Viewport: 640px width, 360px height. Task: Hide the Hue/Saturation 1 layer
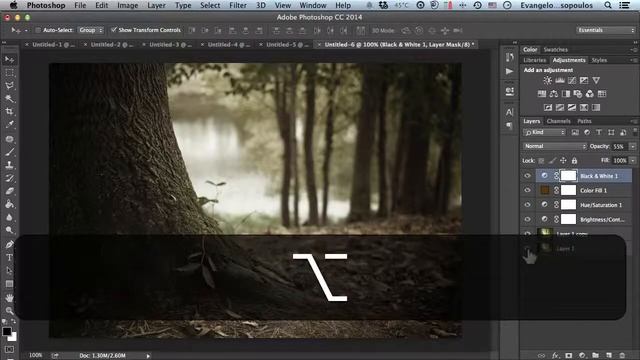pos(527,205)
